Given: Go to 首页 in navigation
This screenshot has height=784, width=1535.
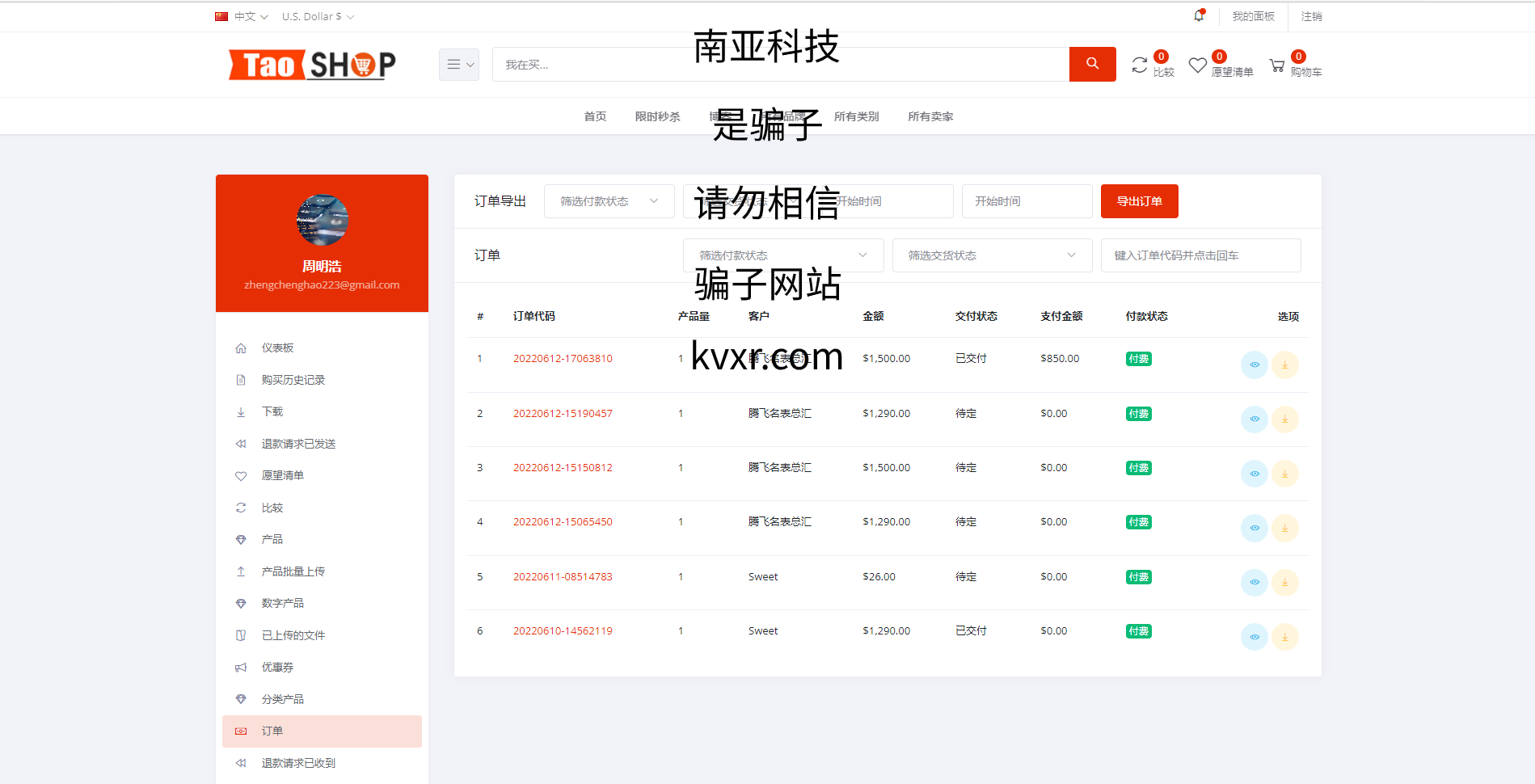Looking at the screenshot, I should 595,116.
